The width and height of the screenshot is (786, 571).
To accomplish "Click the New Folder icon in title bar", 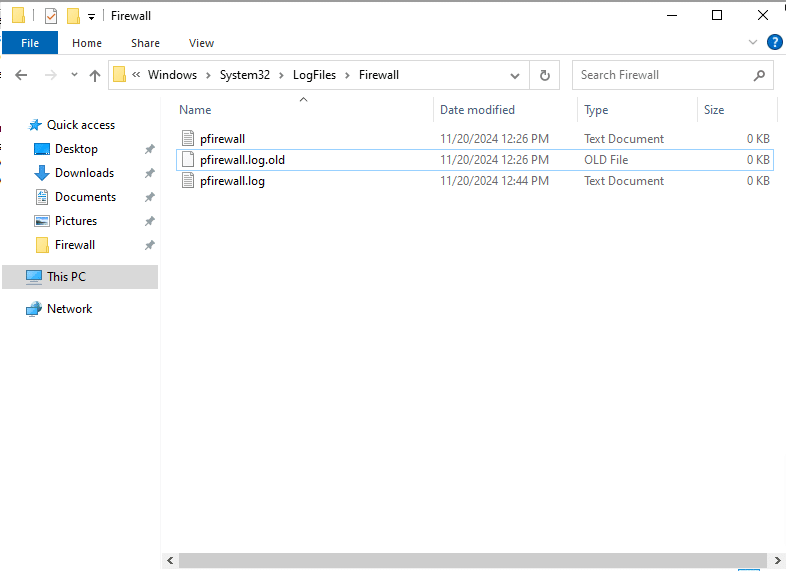I will click(x=73, y=16).
